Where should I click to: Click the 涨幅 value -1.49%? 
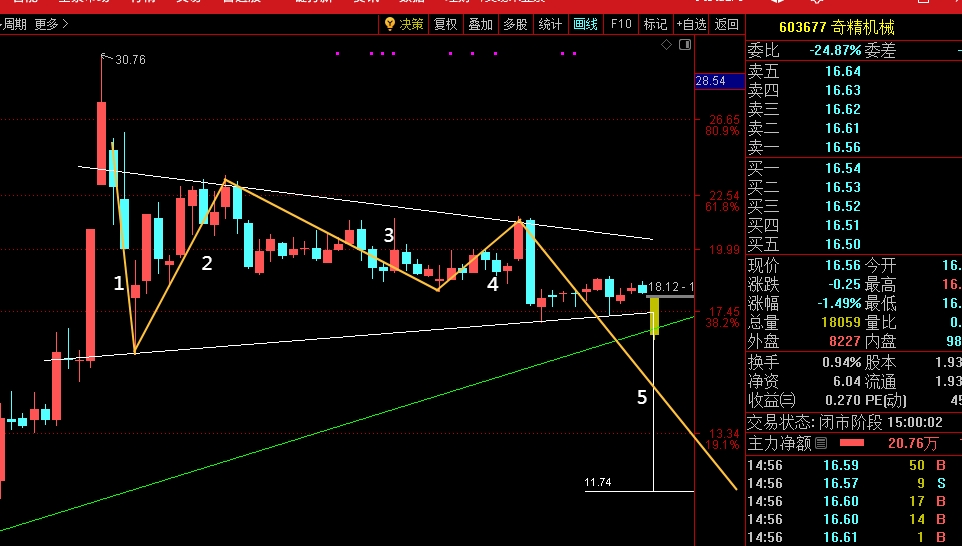pos(839,303)
